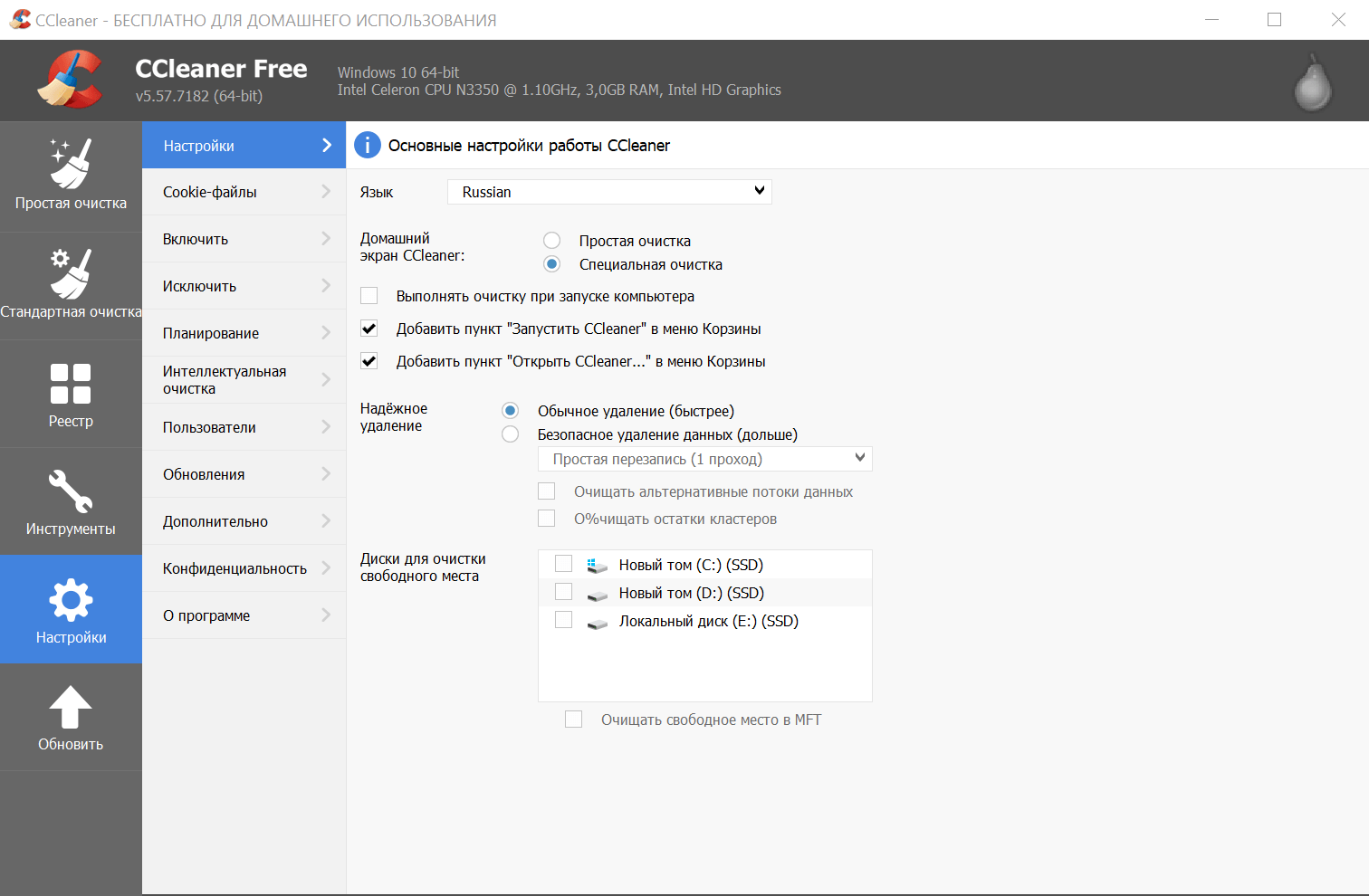Expand the "Простая перезапись (1 проход)" dropdown

point(704,459)
